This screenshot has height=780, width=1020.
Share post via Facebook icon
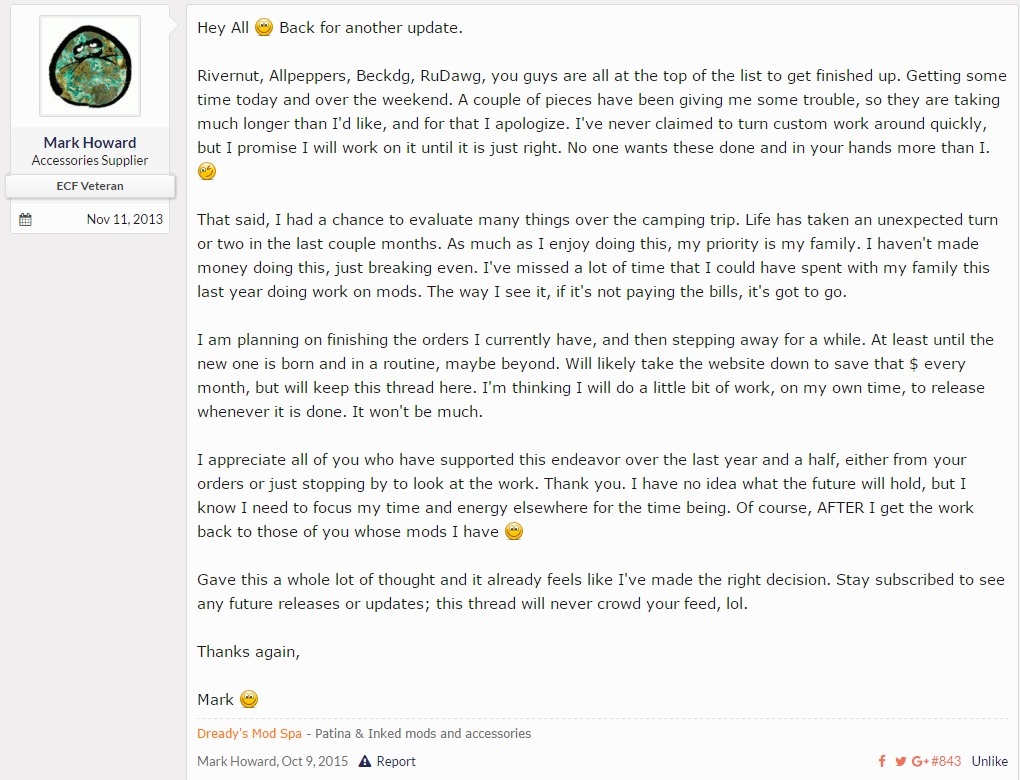[882, 761]
